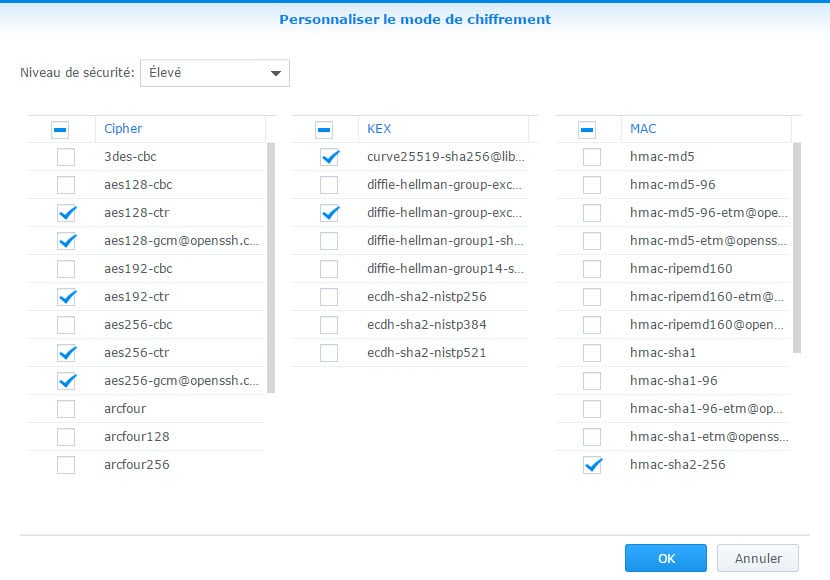
Task: Toggle the select-all checkbox in KEX header
Action: click(x=324, y=129)
